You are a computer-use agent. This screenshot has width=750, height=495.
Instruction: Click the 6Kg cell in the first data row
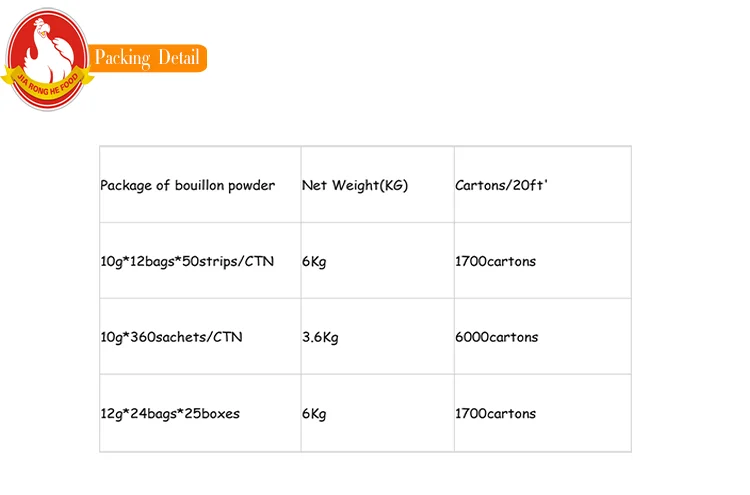click(314, 261)
